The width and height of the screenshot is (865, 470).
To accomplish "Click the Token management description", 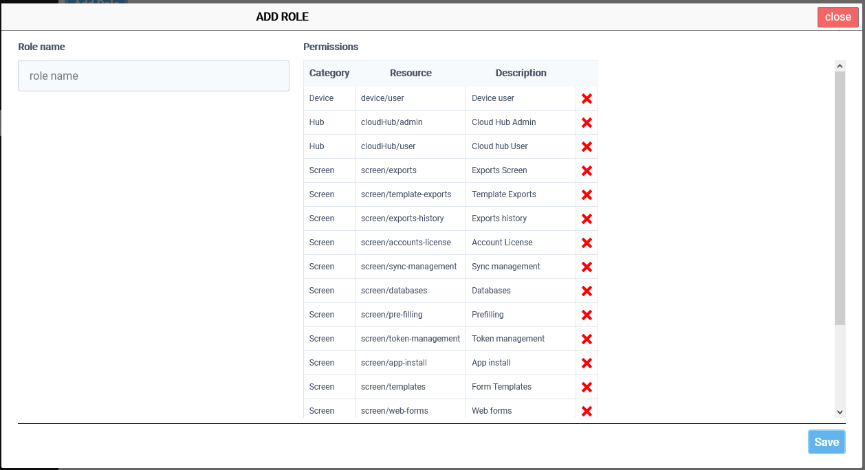I will coord(508,339).
